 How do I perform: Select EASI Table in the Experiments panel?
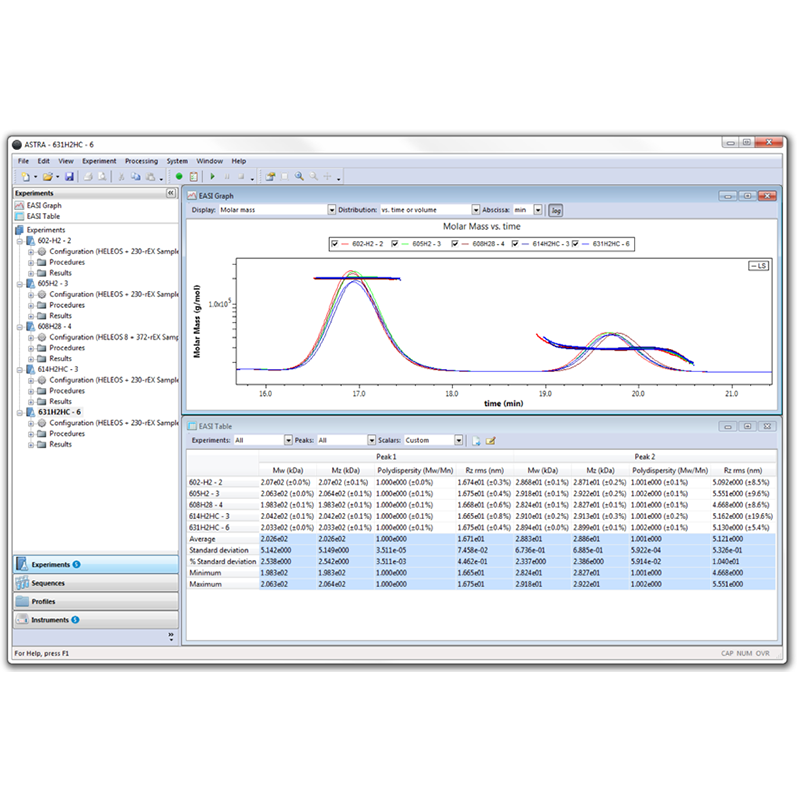tap(43, 216)
